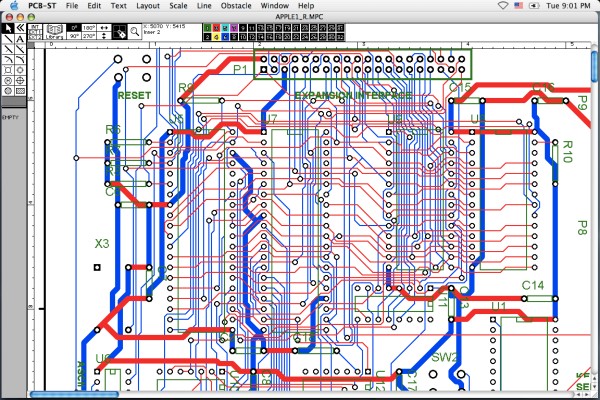
Task: Flip selection vertically with up-down arrow icon
Action: (104, 36)
